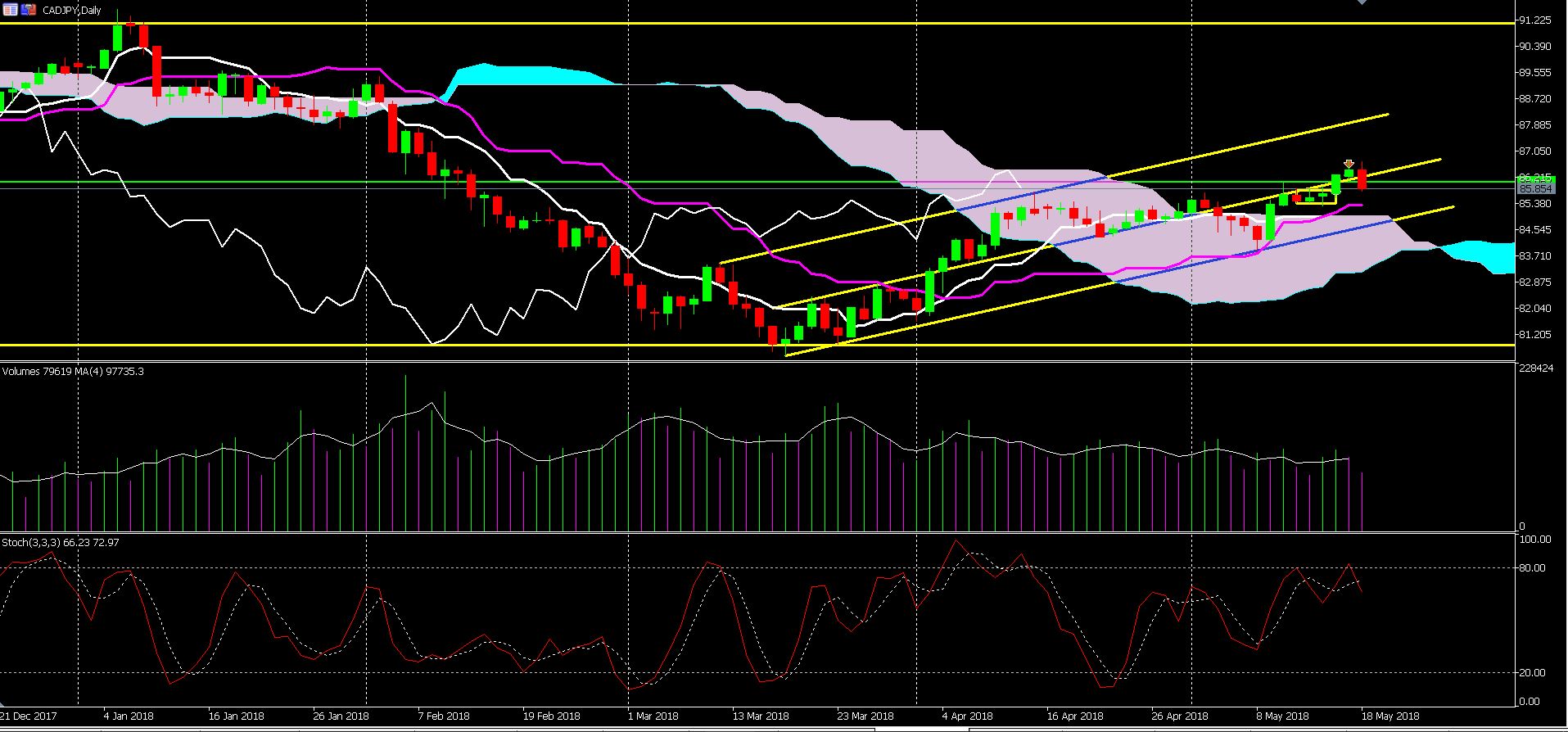Click the CADJPY,Daily chart title
This screenshot has height=732, width=1568.
click(x=72, y=10)
